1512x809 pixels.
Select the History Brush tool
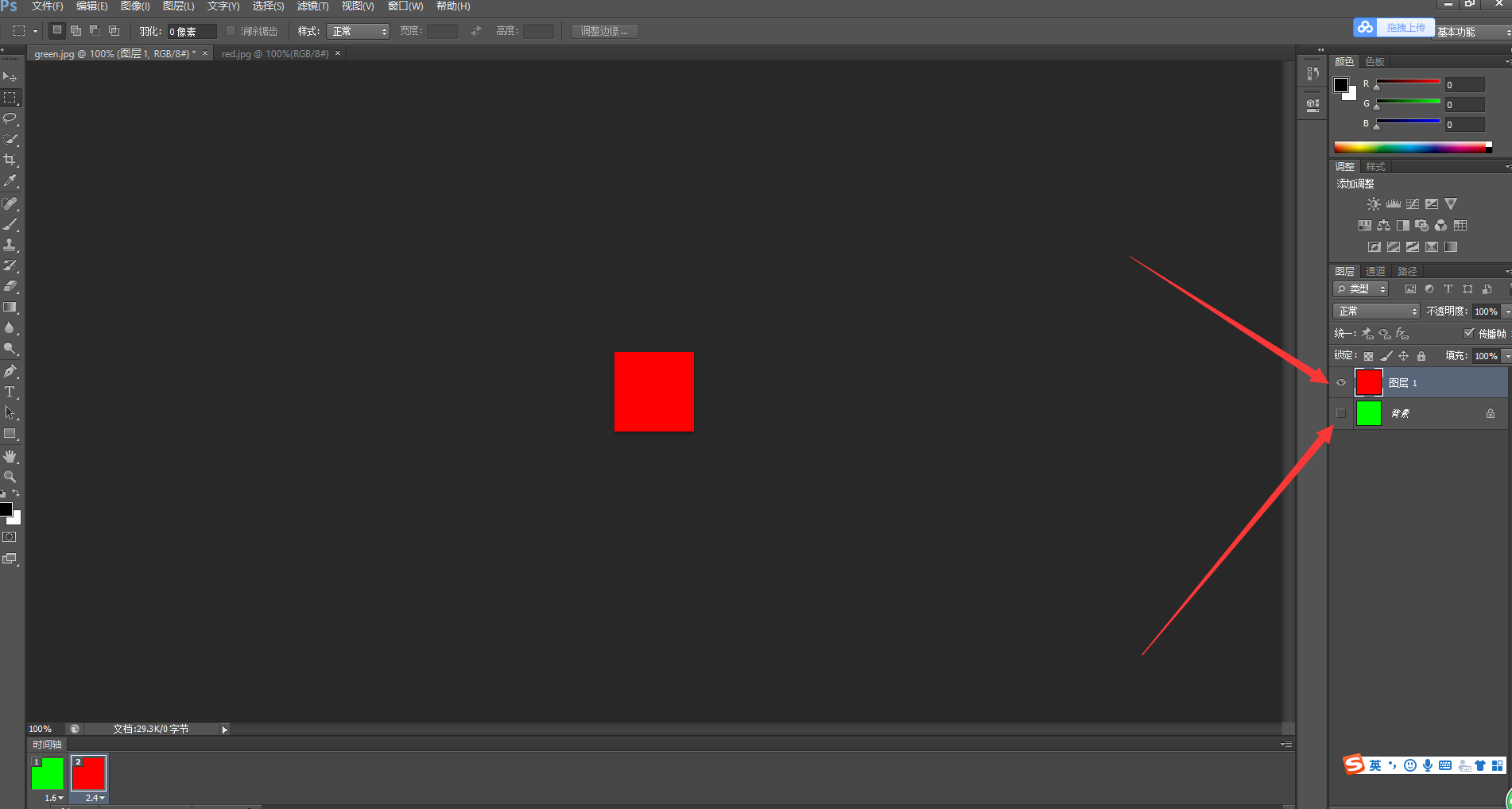(x=10, y=265)
